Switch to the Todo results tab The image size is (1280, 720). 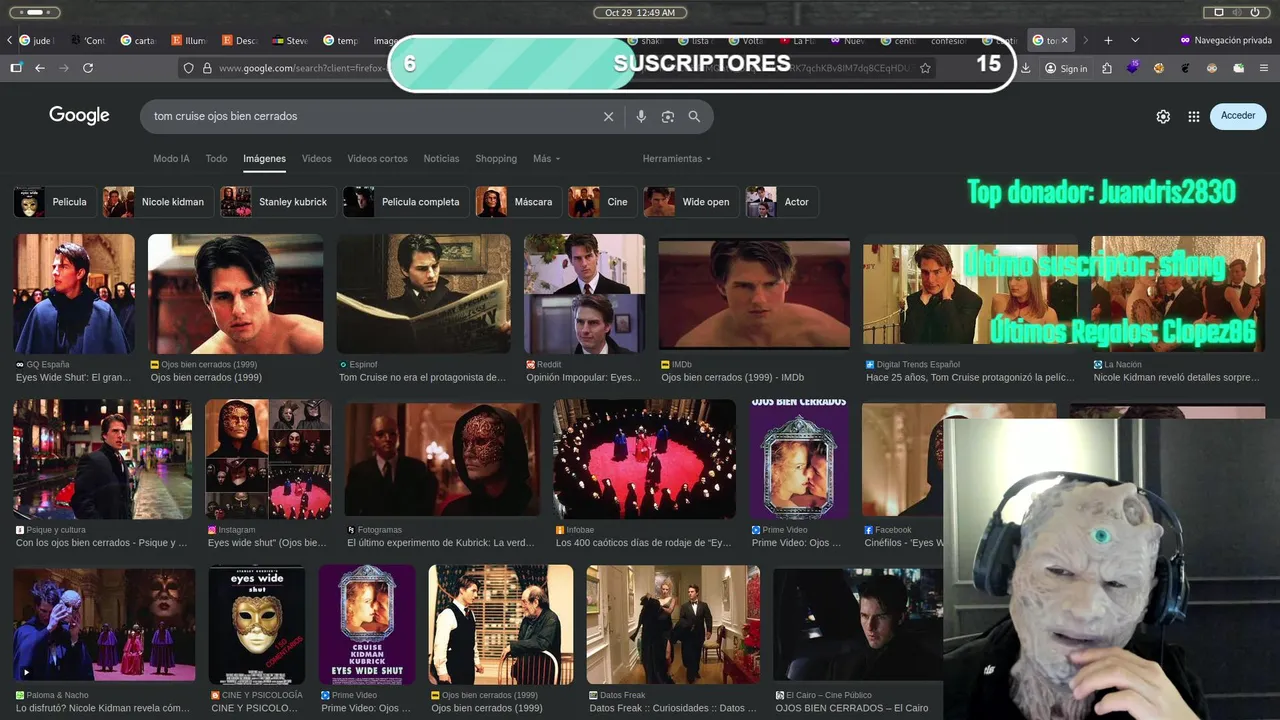[216, 158]
